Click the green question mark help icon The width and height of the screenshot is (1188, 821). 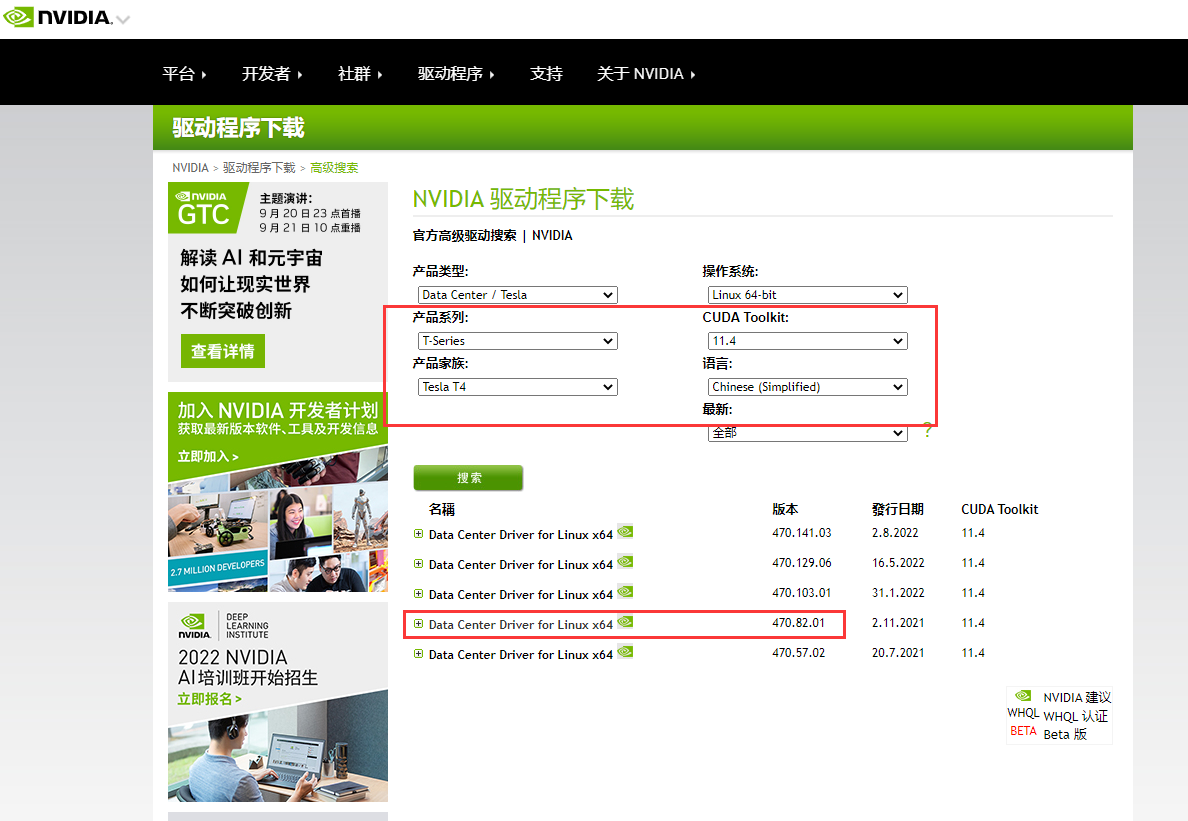coord(927,431)
